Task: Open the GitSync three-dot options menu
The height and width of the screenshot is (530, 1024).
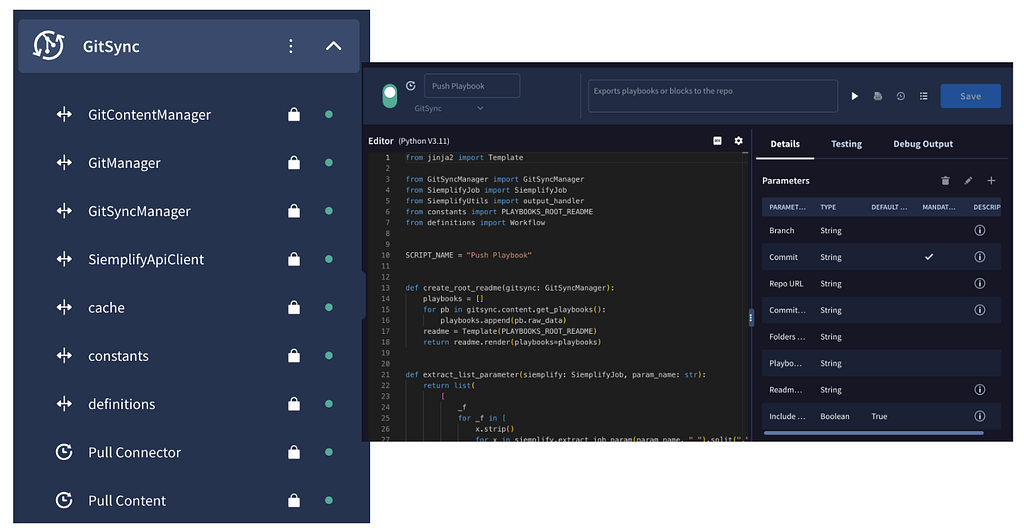Action: point(291,46)
